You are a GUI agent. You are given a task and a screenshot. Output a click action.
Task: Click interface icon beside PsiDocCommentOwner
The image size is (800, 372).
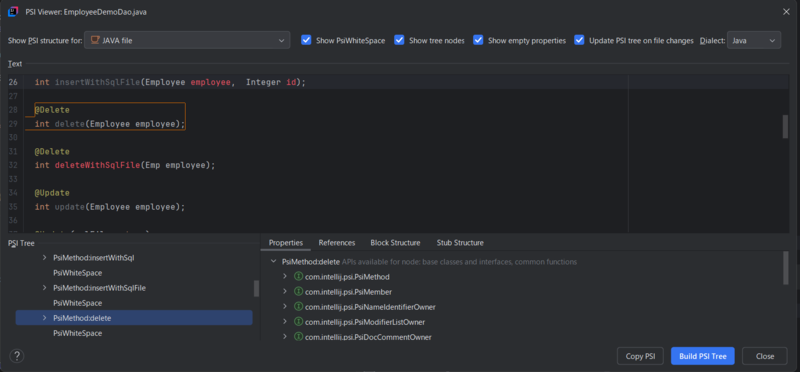click(299, 337)
